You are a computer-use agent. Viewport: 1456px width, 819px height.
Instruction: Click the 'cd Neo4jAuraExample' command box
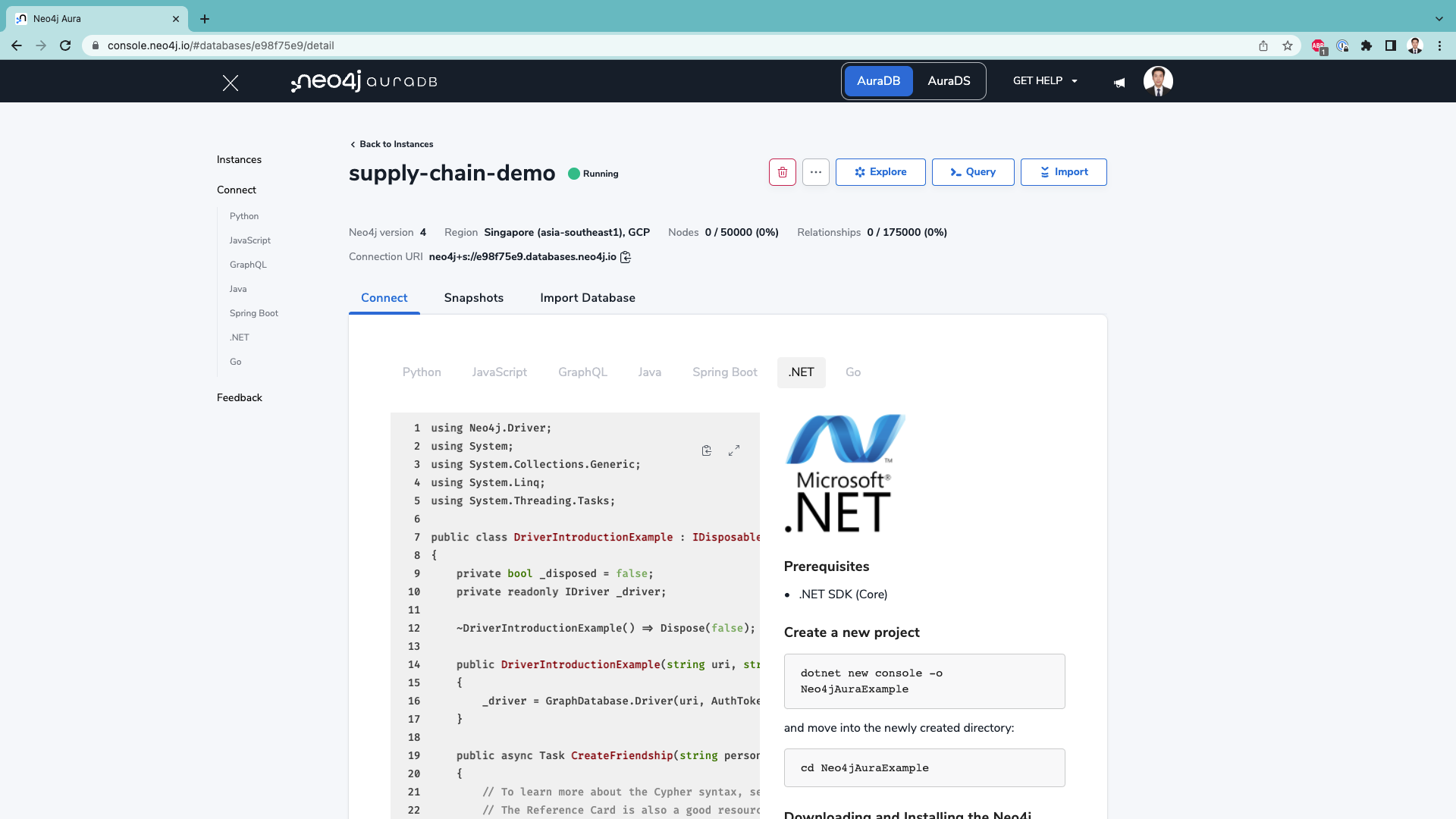(x=924, y=768)
